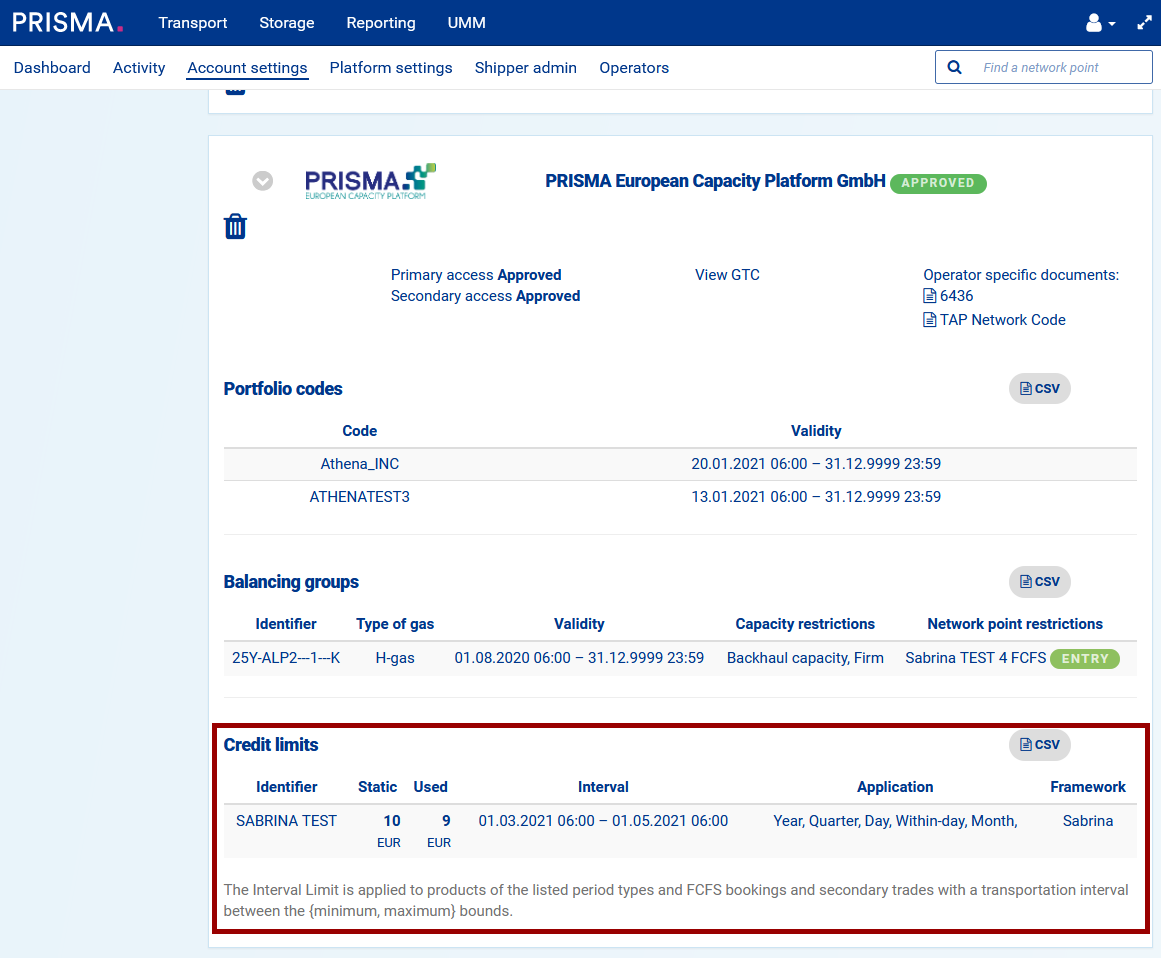The height and width of the screenshot is (958, 1161).
Task: Open the Reporting menu
Action: point(381,23)
